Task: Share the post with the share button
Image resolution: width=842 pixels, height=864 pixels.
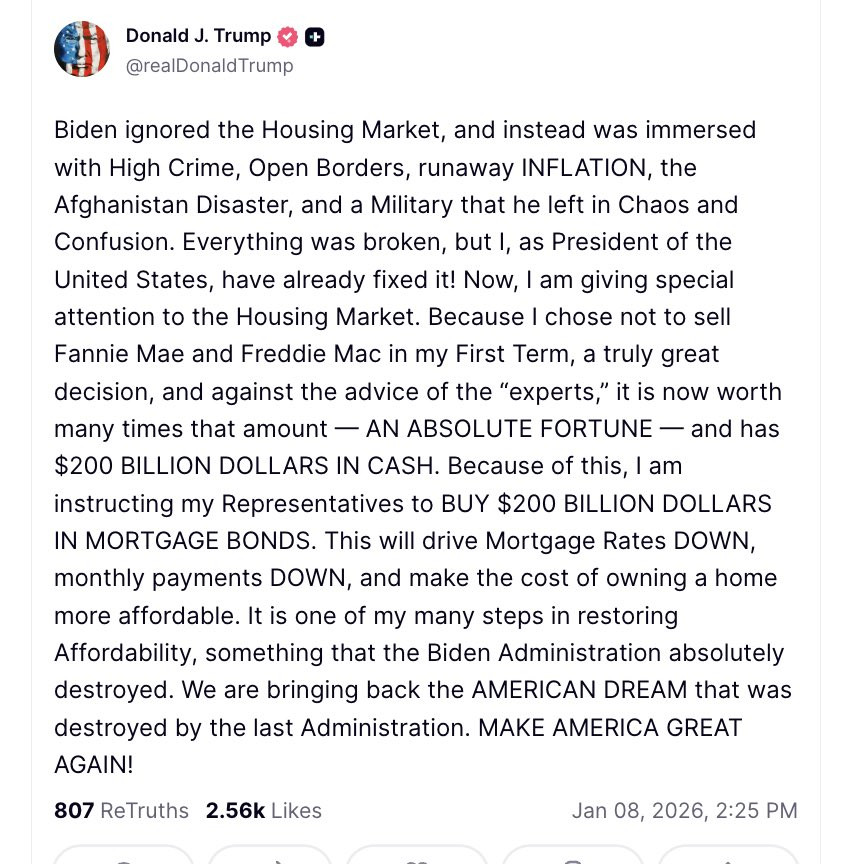Action: [728, 855]
